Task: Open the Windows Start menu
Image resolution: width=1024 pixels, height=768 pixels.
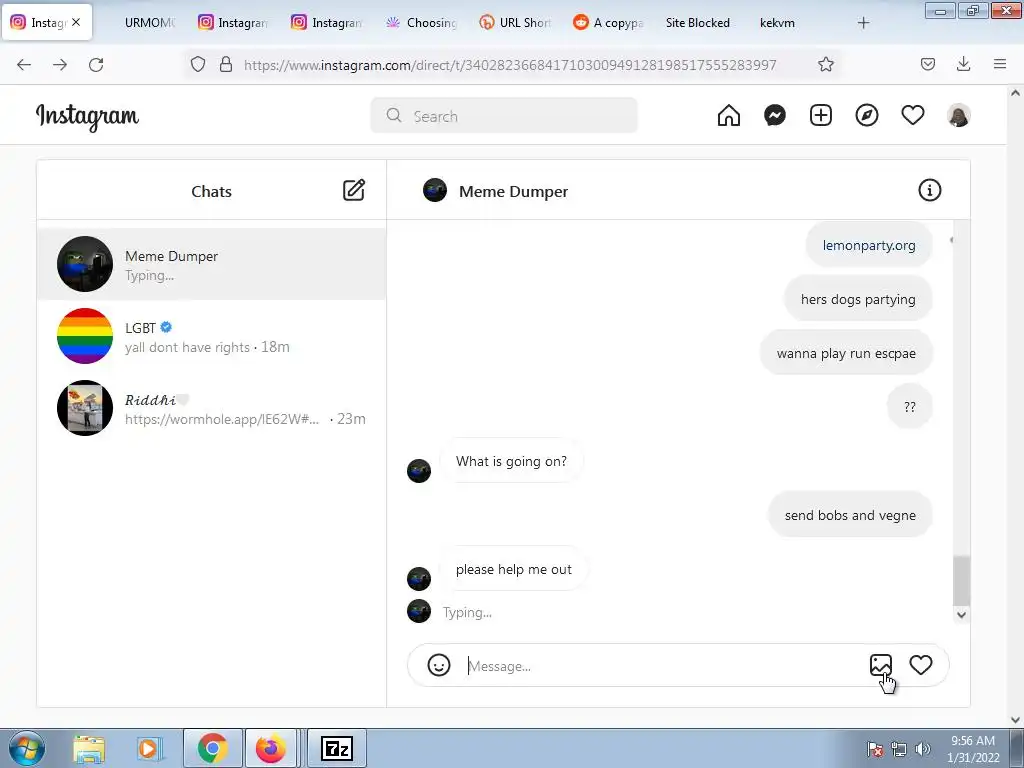Action: [x=27, y=748]
